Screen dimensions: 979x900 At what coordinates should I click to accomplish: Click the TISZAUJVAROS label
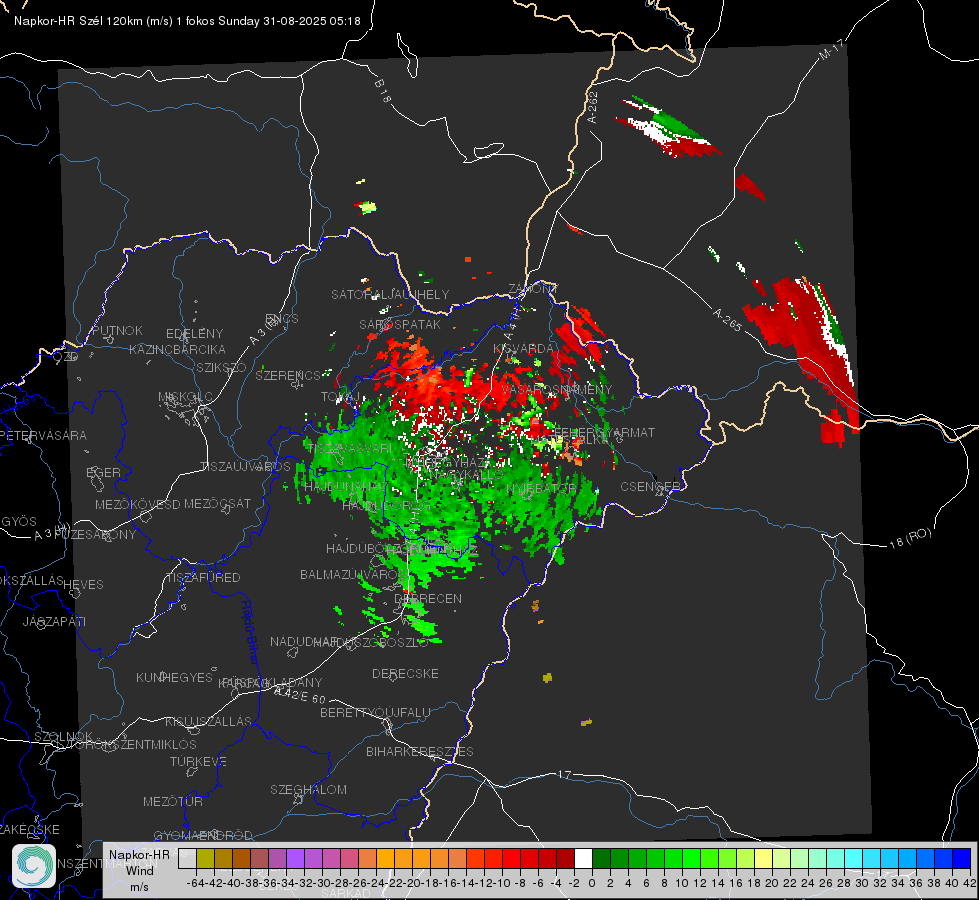(245, 467)
